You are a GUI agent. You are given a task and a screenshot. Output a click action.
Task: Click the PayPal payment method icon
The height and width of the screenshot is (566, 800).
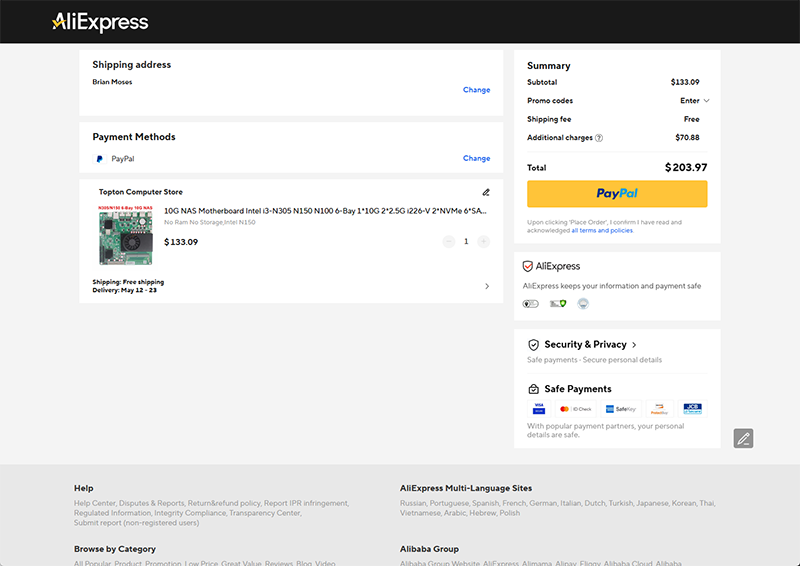pyautogui.click(x=99, y=159)
